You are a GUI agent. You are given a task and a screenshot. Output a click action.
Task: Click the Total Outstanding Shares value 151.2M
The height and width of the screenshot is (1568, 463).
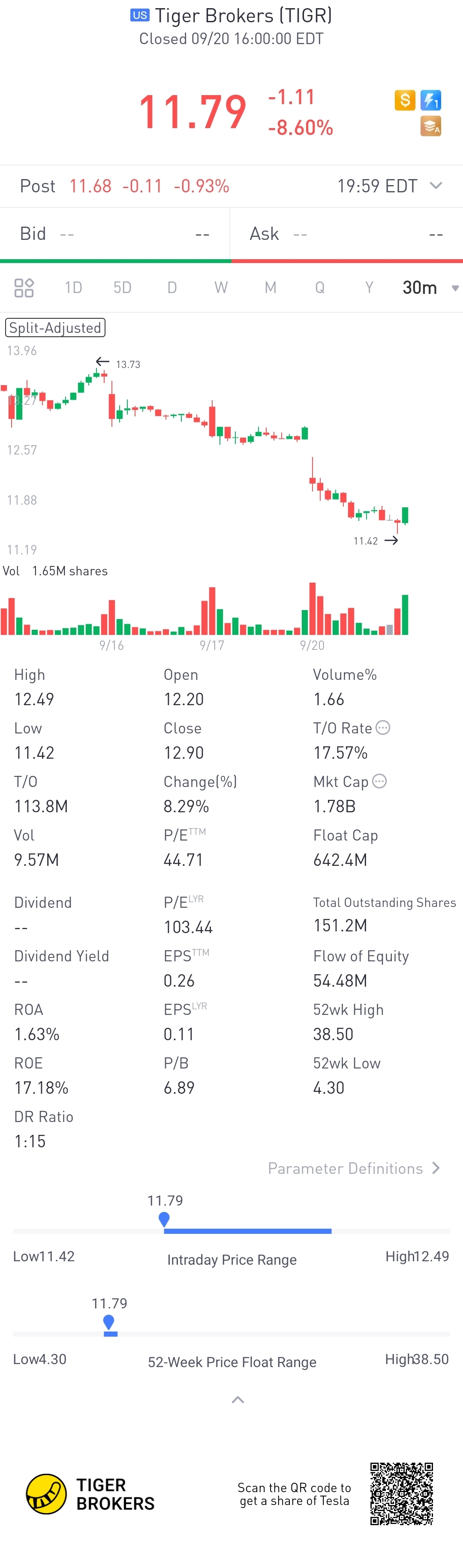coord(340,925)
